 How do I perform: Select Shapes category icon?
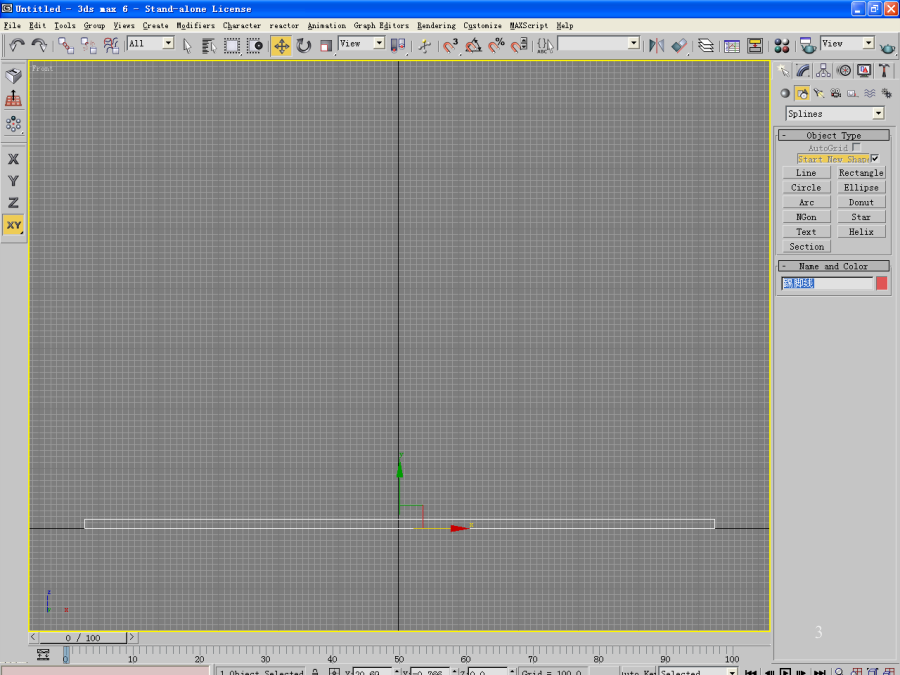pyautogui.click(x=802, y=93)
